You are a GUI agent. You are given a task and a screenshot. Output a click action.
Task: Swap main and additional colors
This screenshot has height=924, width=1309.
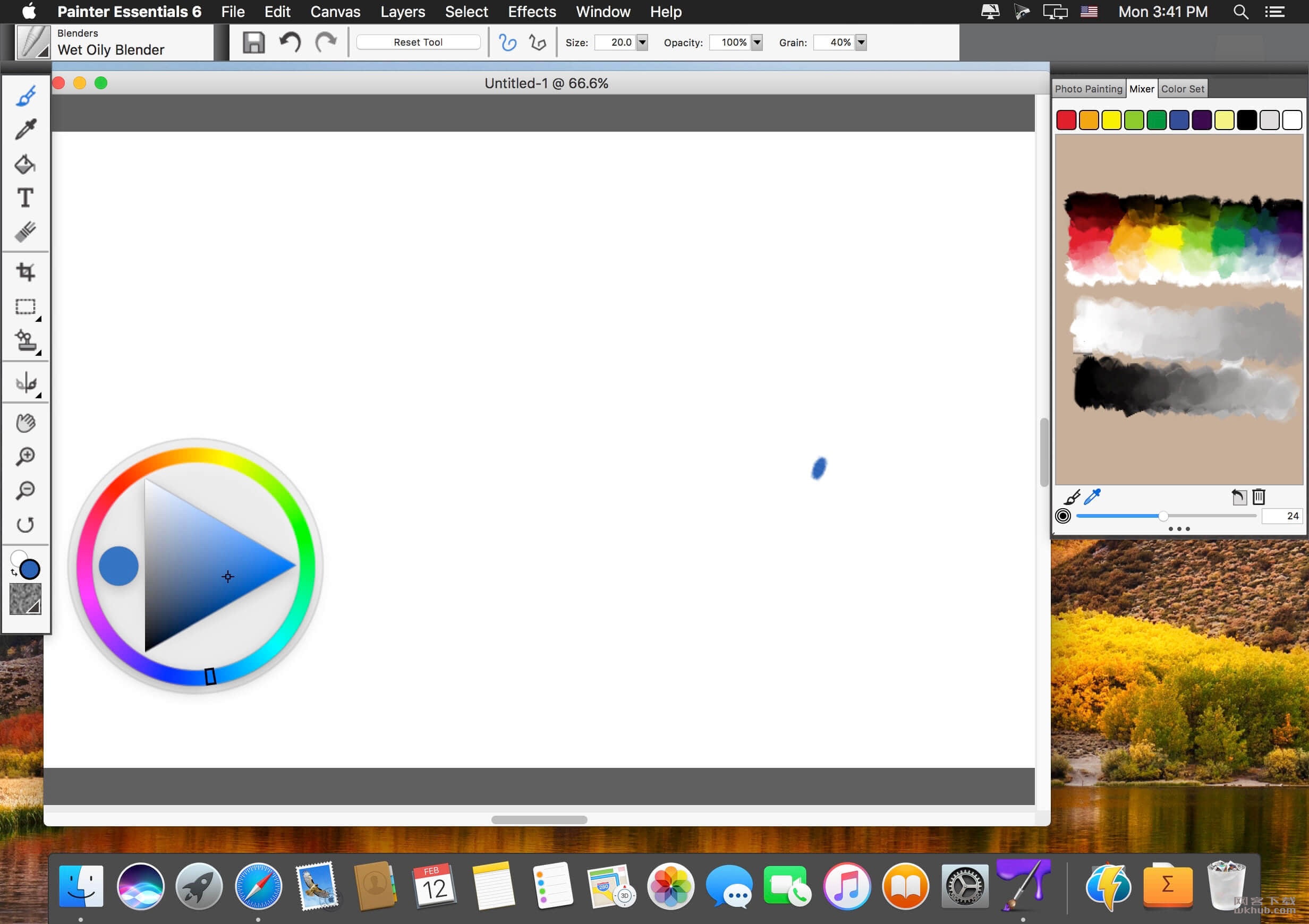pyautogui.click(x=14, y=572)
